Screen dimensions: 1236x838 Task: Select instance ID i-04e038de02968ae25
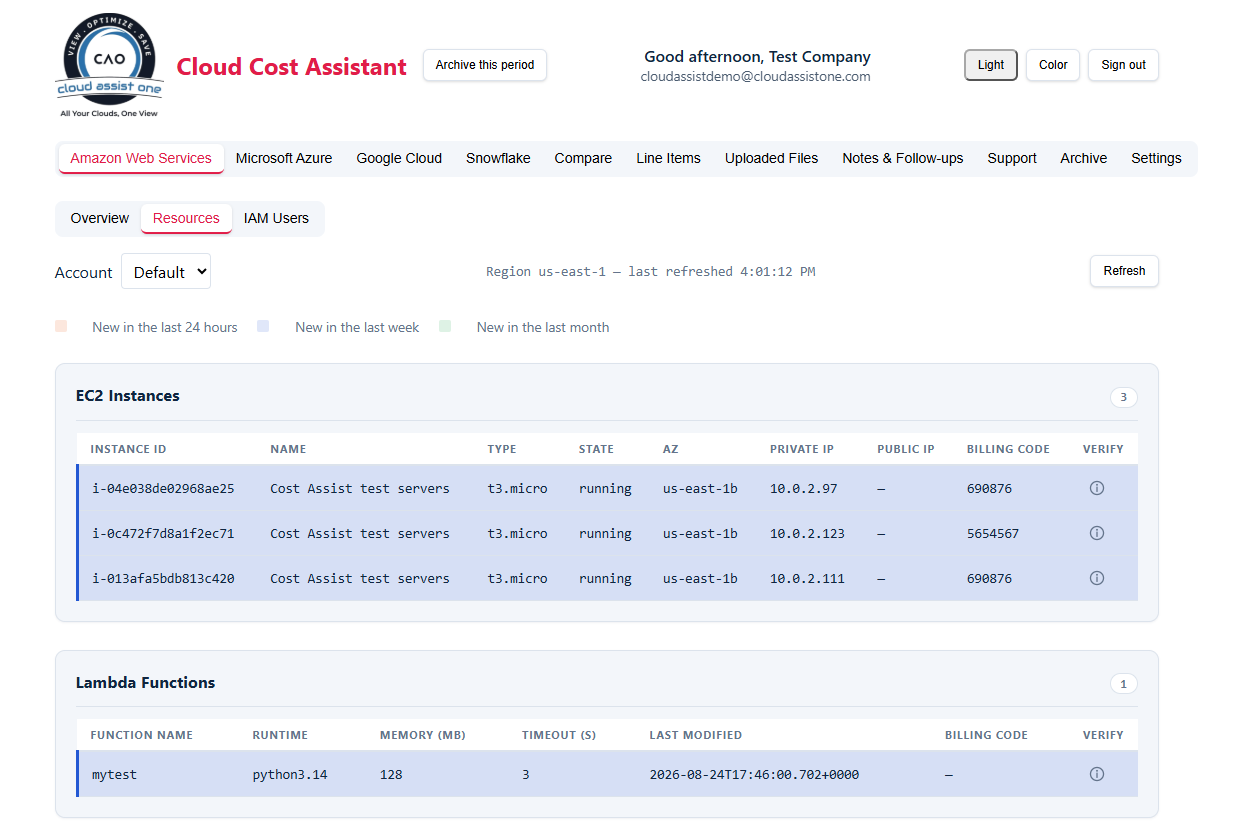(x=163, y=489)
